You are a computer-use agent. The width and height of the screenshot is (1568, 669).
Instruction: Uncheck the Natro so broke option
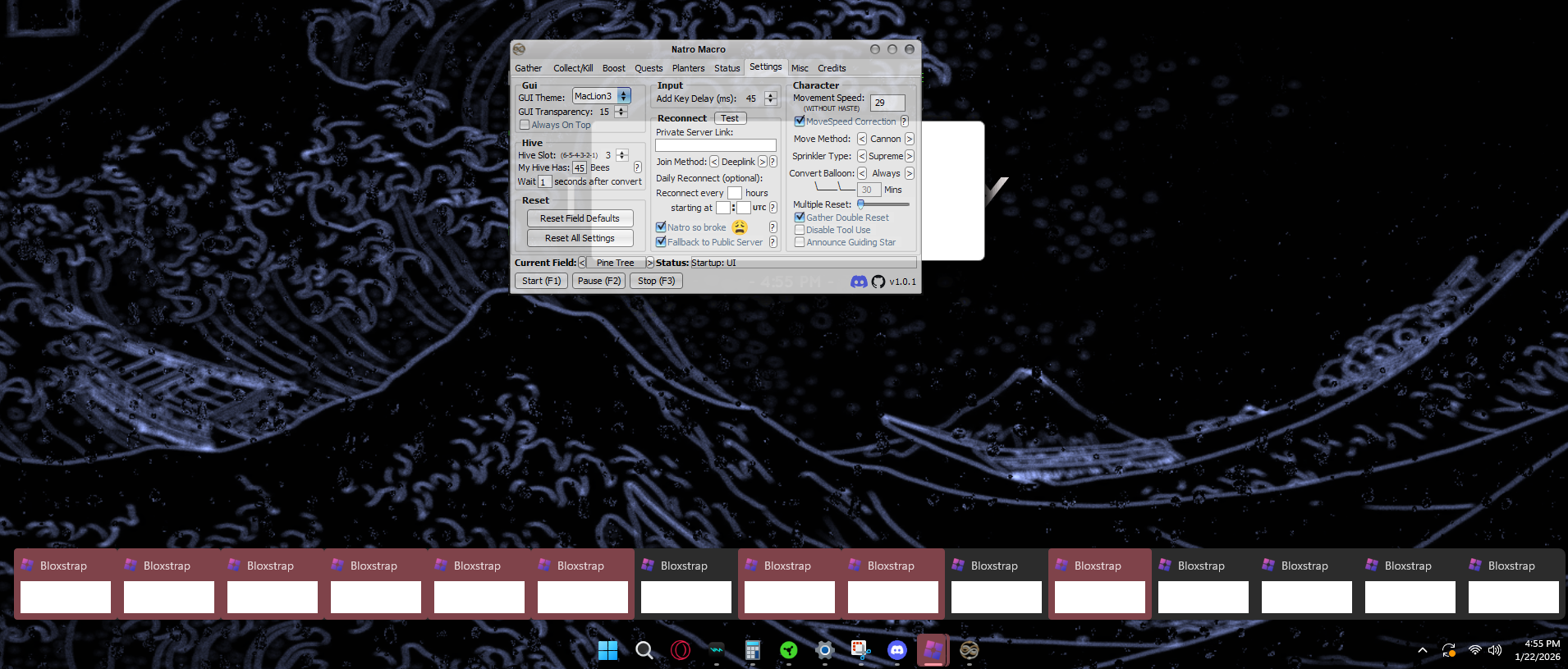[x=661, y=227]
